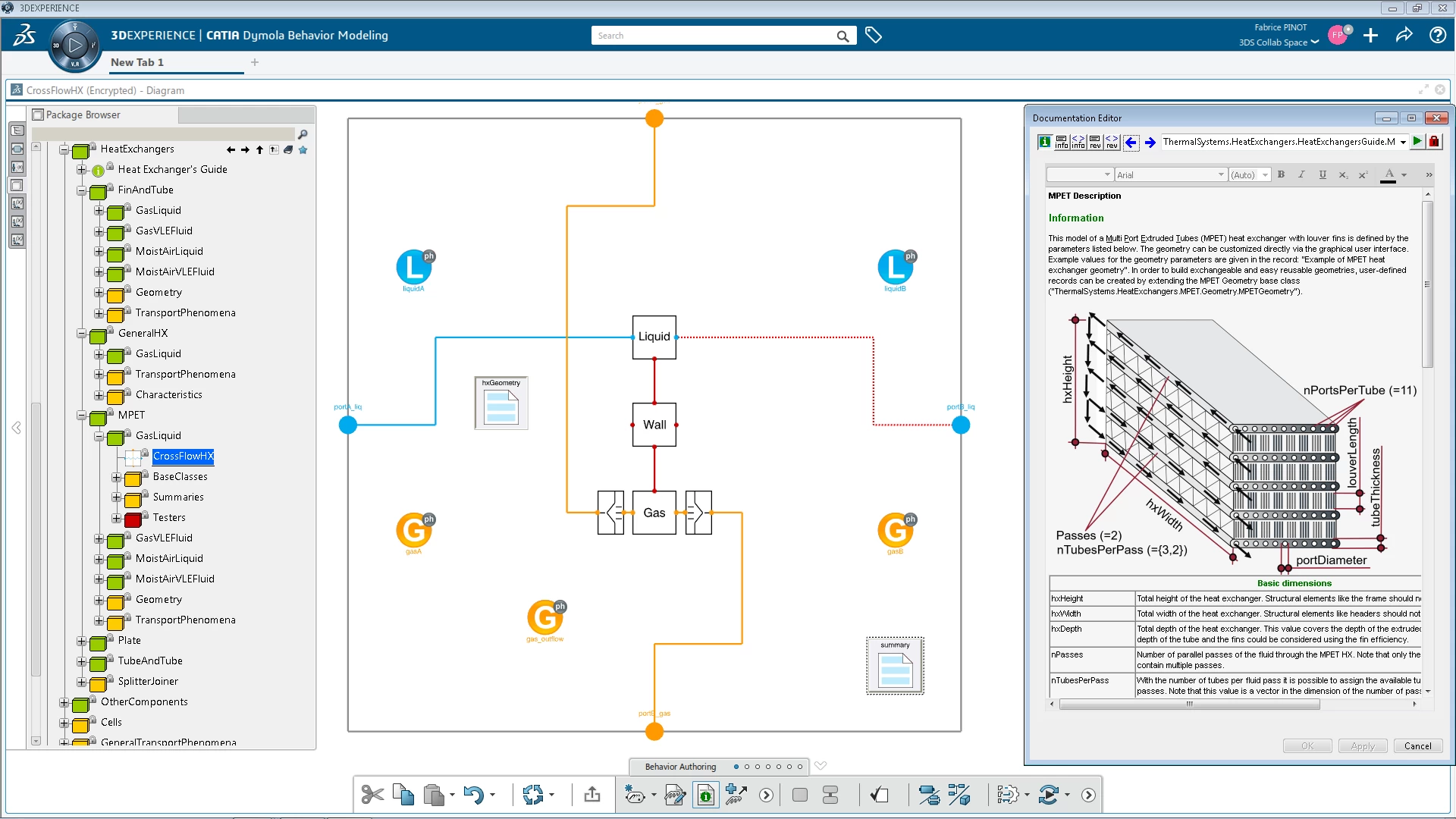Click the magnifier search icon in Package Browser

coord(303,134)
